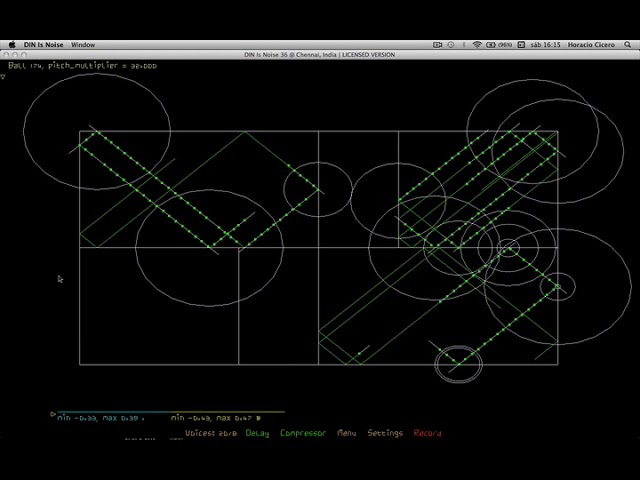Open the Apple menu

click(12, 44)
